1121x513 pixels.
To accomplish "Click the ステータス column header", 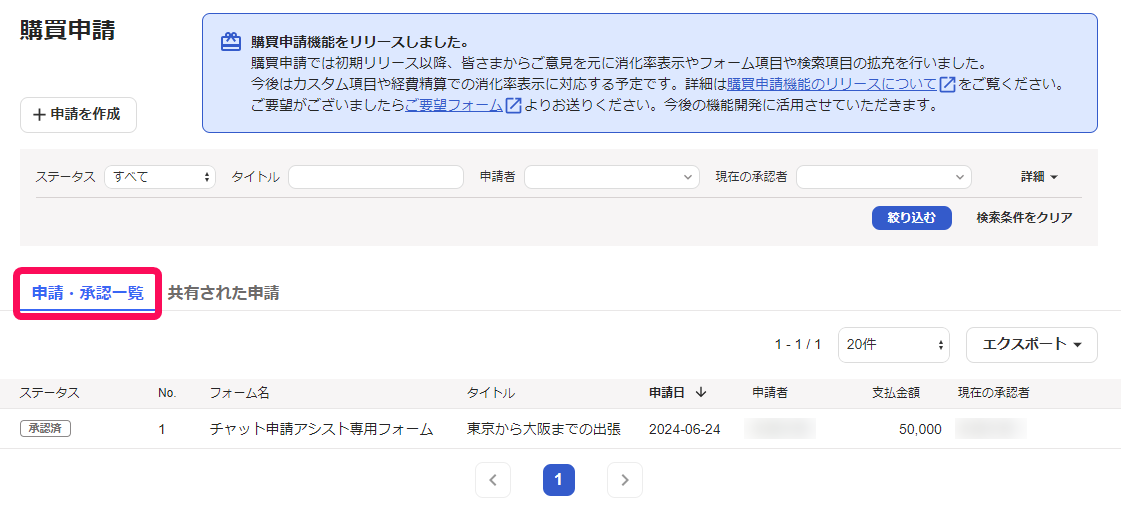I will [49, 392].
